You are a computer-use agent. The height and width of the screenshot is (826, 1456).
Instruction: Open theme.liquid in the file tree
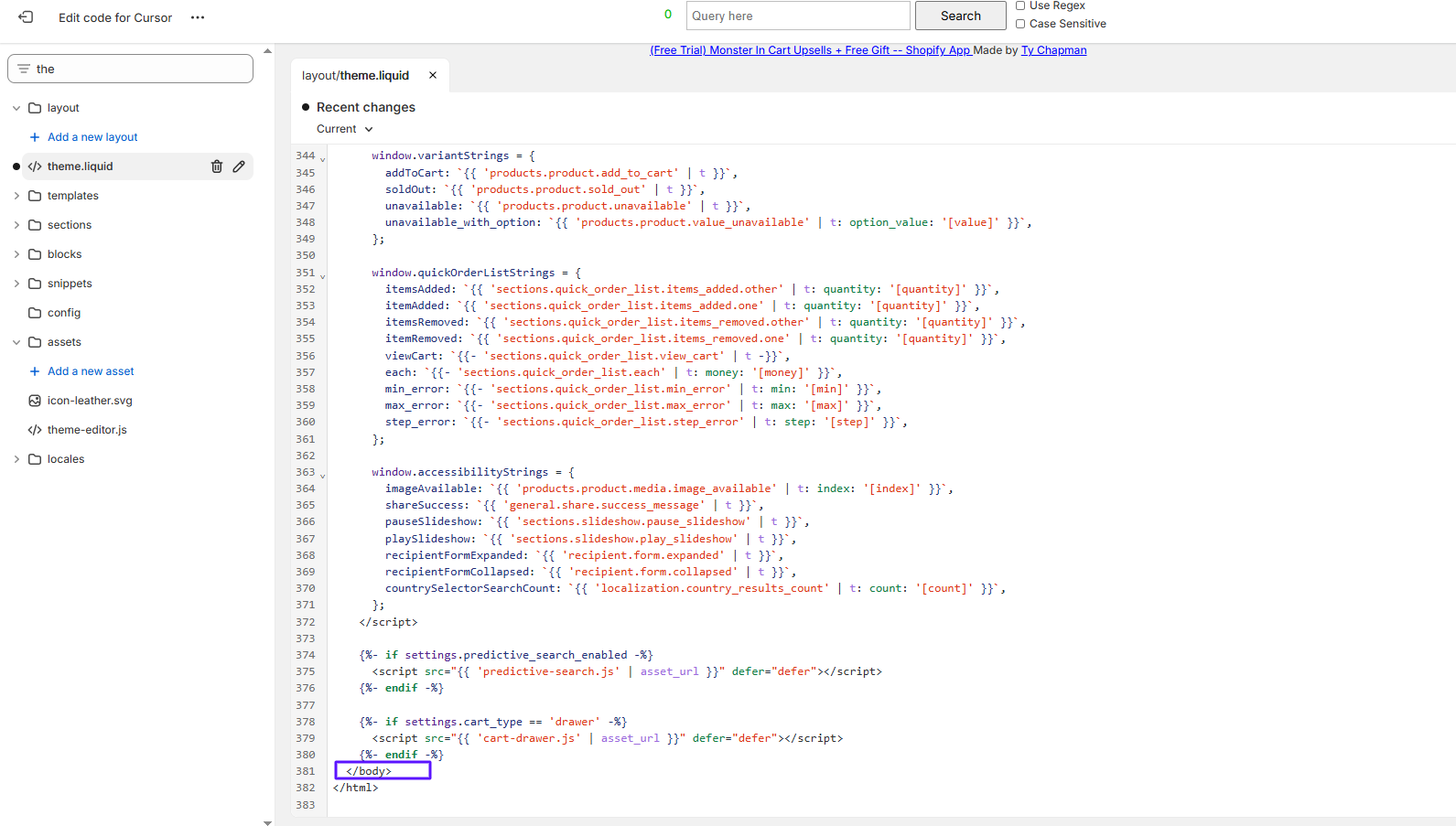81,166
